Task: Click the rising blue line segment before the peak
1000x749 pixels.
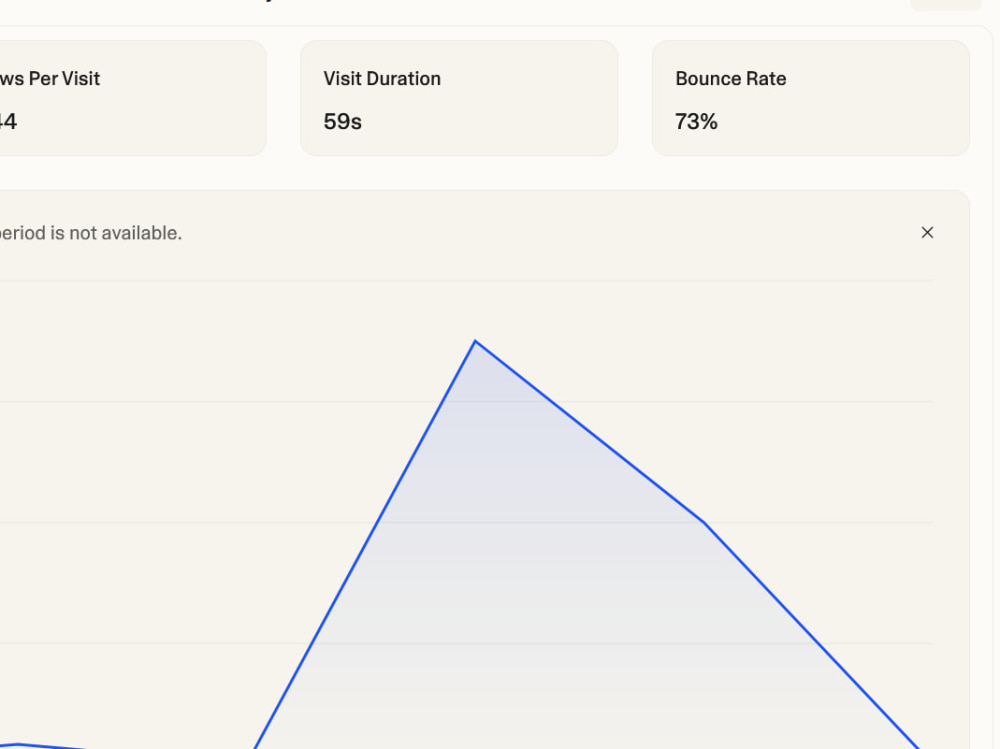Action: (365, 544)
